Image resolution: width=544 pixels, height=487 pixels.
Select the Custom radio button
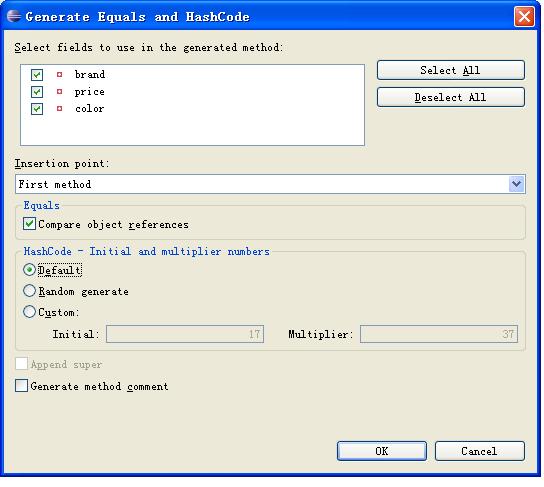click(29, 312)
